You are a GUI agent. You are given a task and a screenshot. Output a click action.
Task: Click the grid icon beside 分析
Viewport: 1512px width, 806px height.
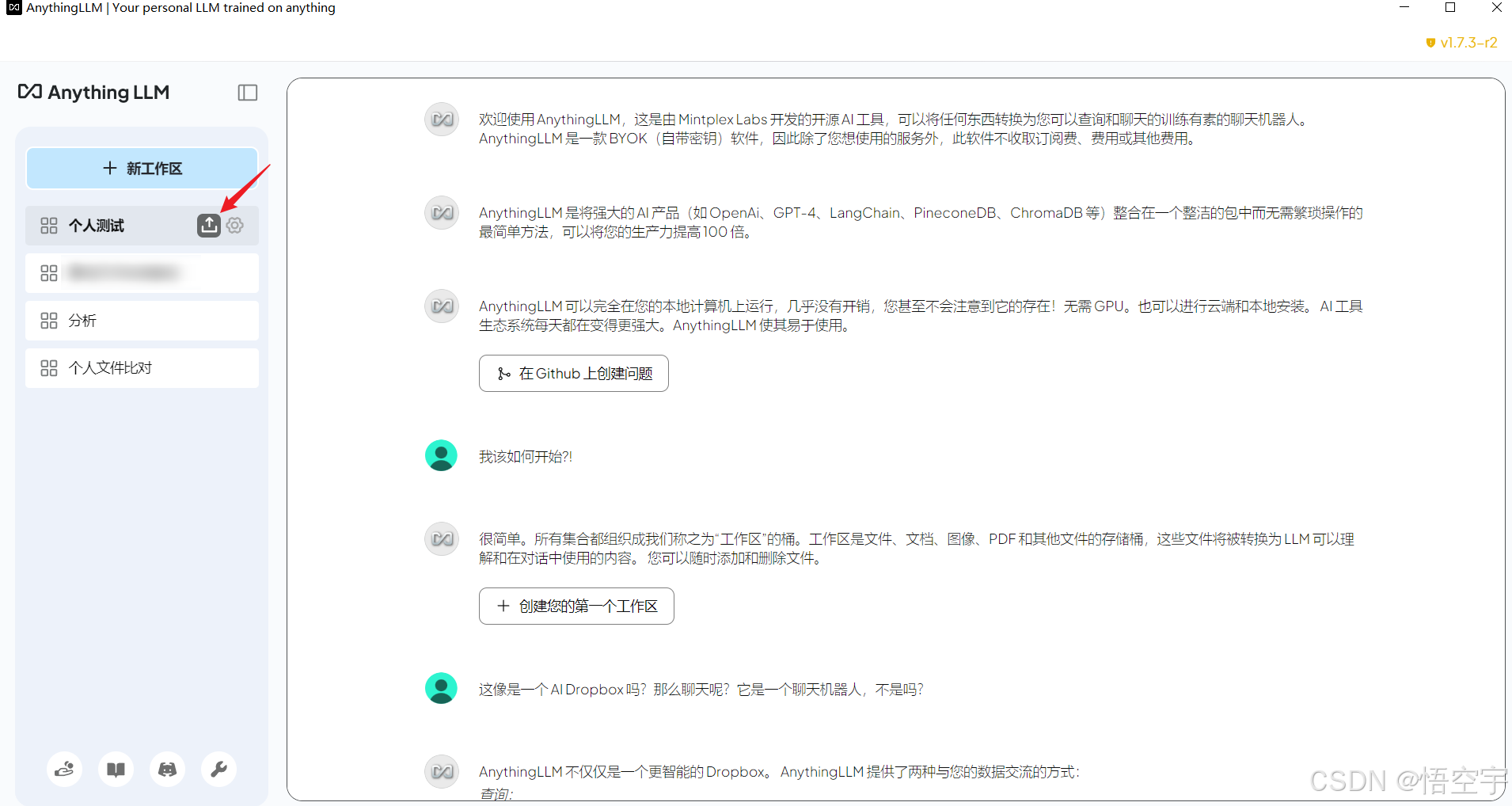coord(49,321)
